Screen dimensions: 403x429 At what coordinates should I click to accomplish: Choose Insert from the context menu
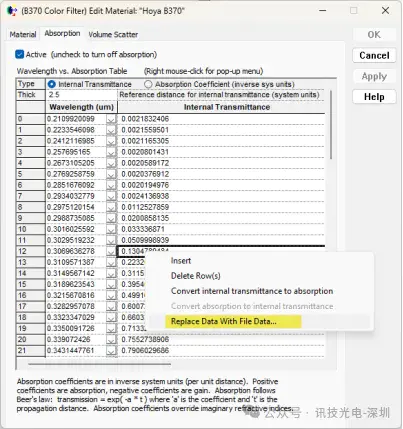coord(181,261)
